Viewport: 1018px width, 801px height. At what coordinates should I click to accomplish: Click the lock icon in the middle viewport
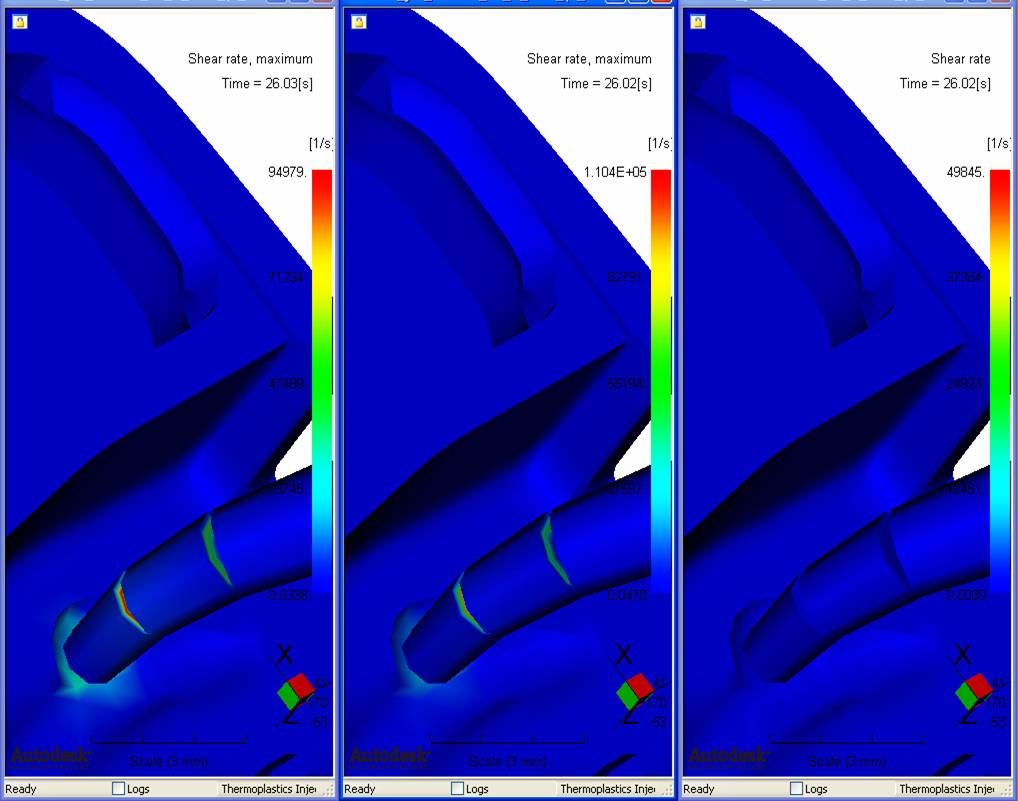[360, 22]
